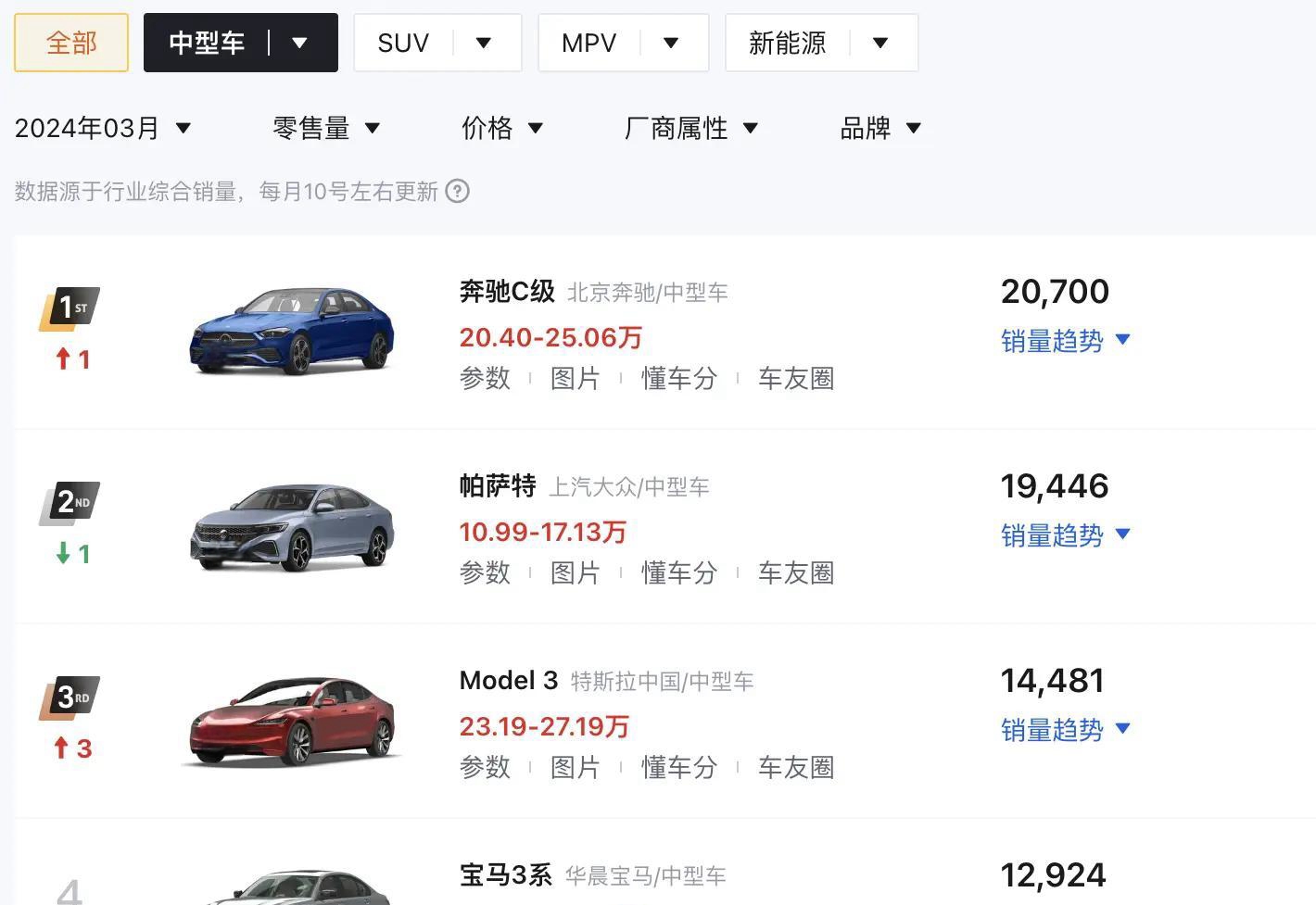1316x905 pixels.
Task: Click the 20.40-25.06万 price text
Action: pyautogui.click(x=550, y=337)
